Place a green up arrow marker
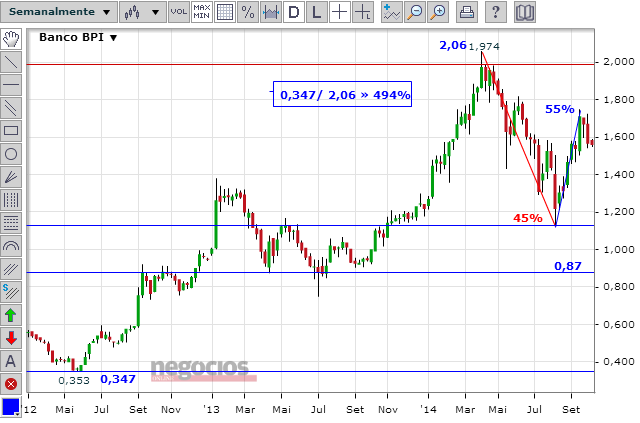The image size is (640, 423). click(11, 315)
